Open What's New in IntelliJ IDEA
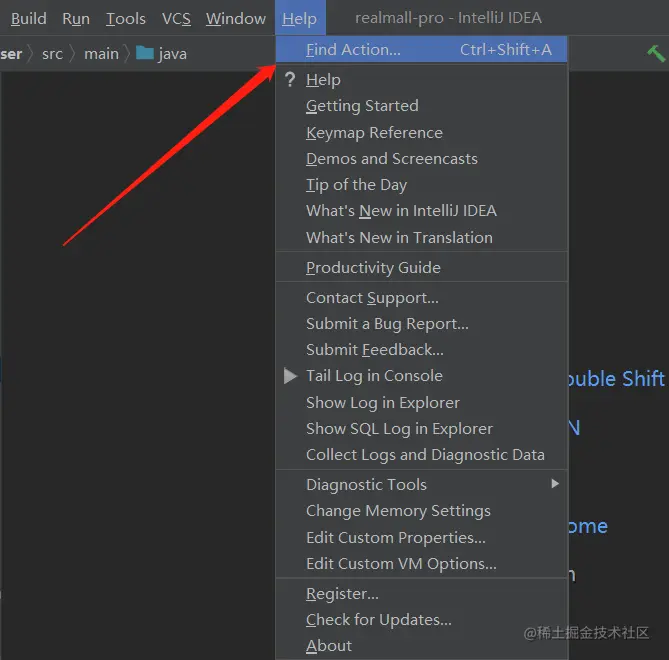The image size is (669, 660). [422, 211]
